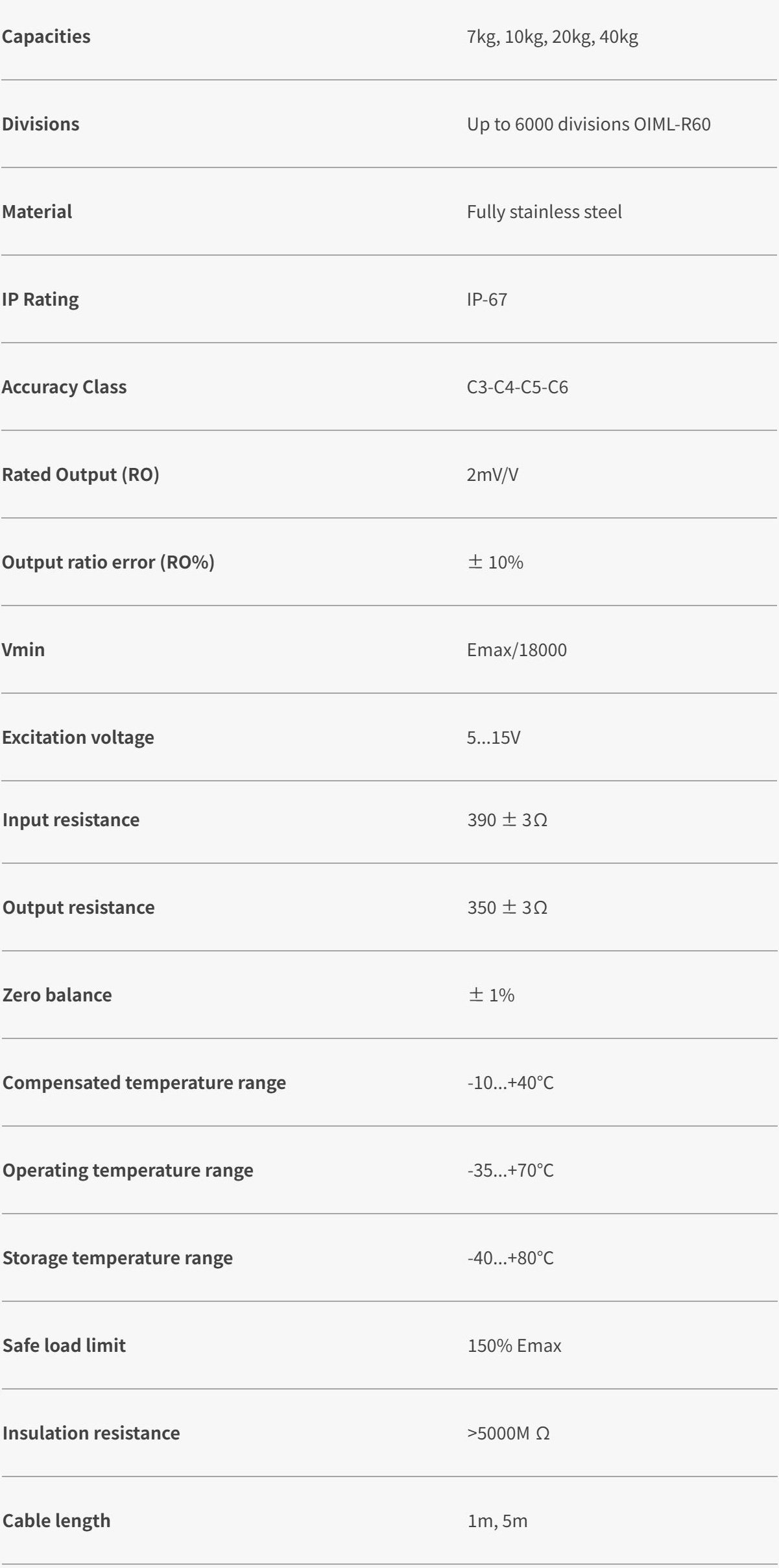Viewport: 779px width, 1568px height.
Task: Select the '7kg, 10kg, 20kg, 40kg' capacities value
Action: click(552, 36)
